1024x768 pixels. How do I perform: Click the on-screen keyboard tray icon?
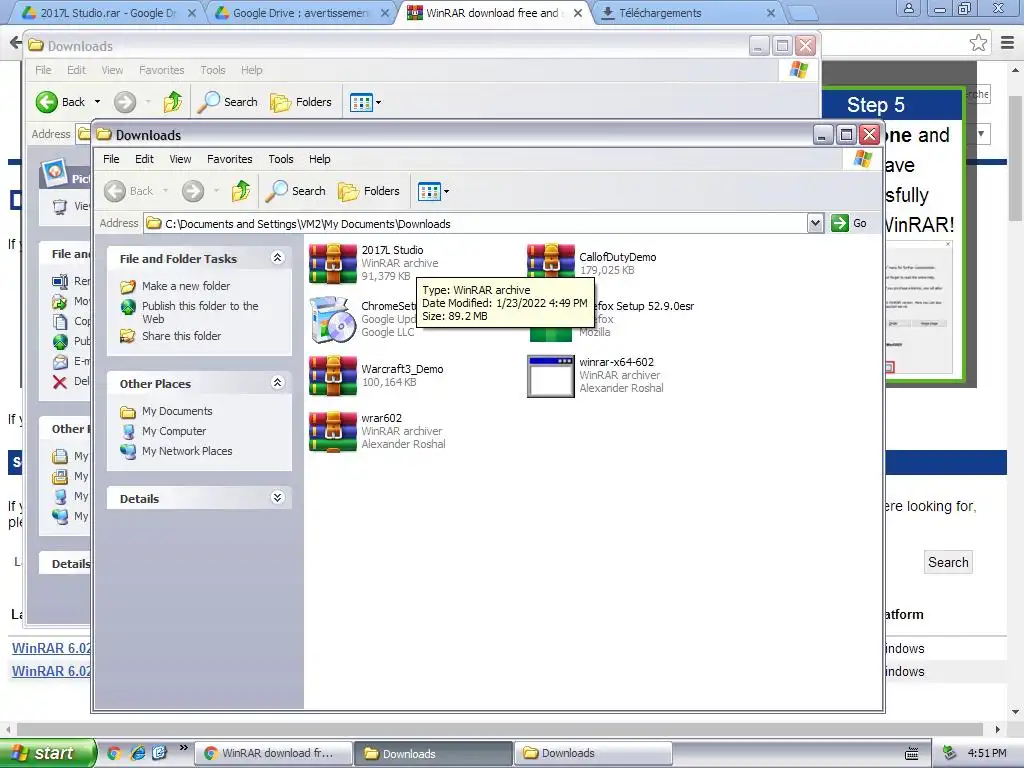(x=912, y=754)
